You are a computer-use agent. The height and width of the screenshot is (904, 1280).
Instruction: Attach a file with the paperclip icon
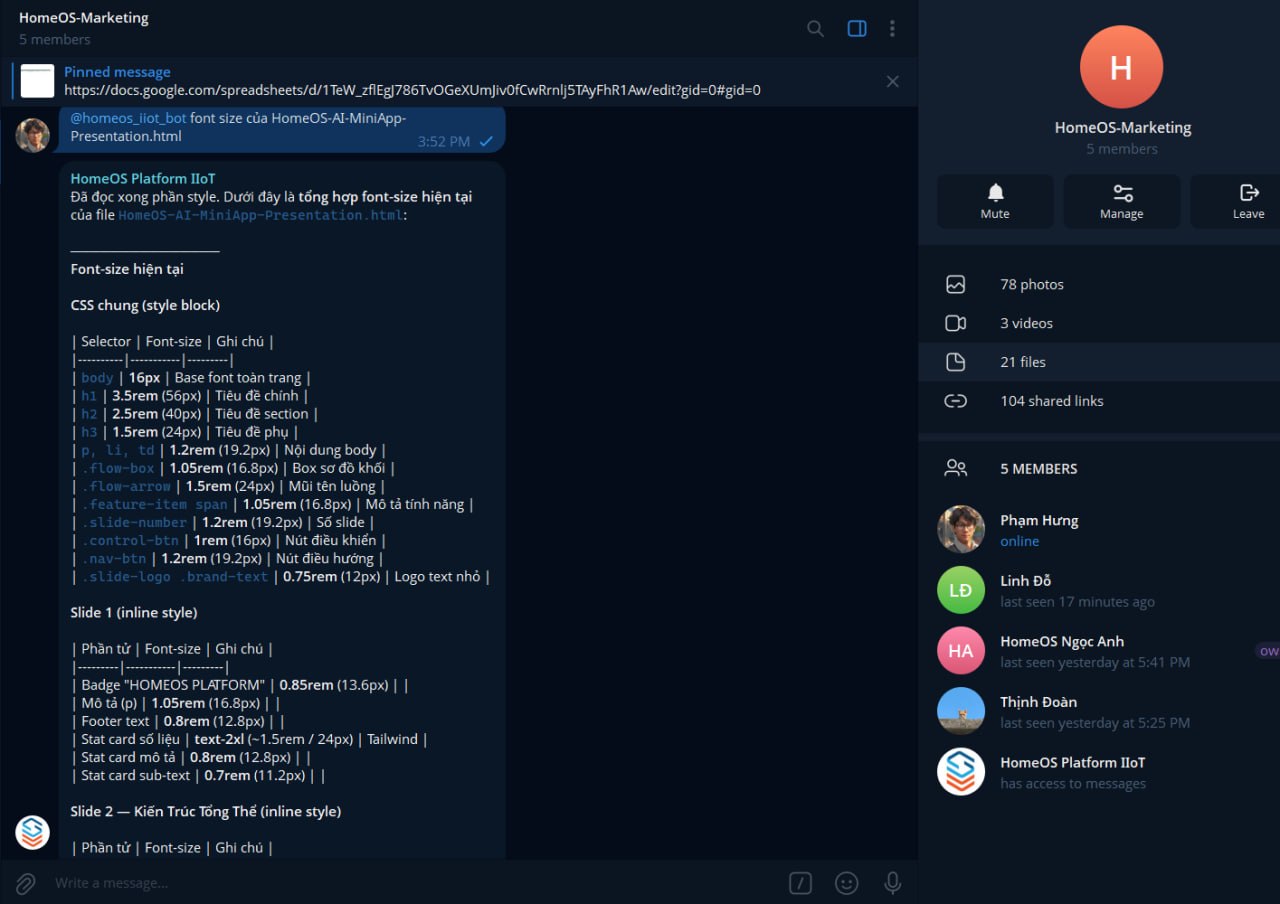coord(26,883)
